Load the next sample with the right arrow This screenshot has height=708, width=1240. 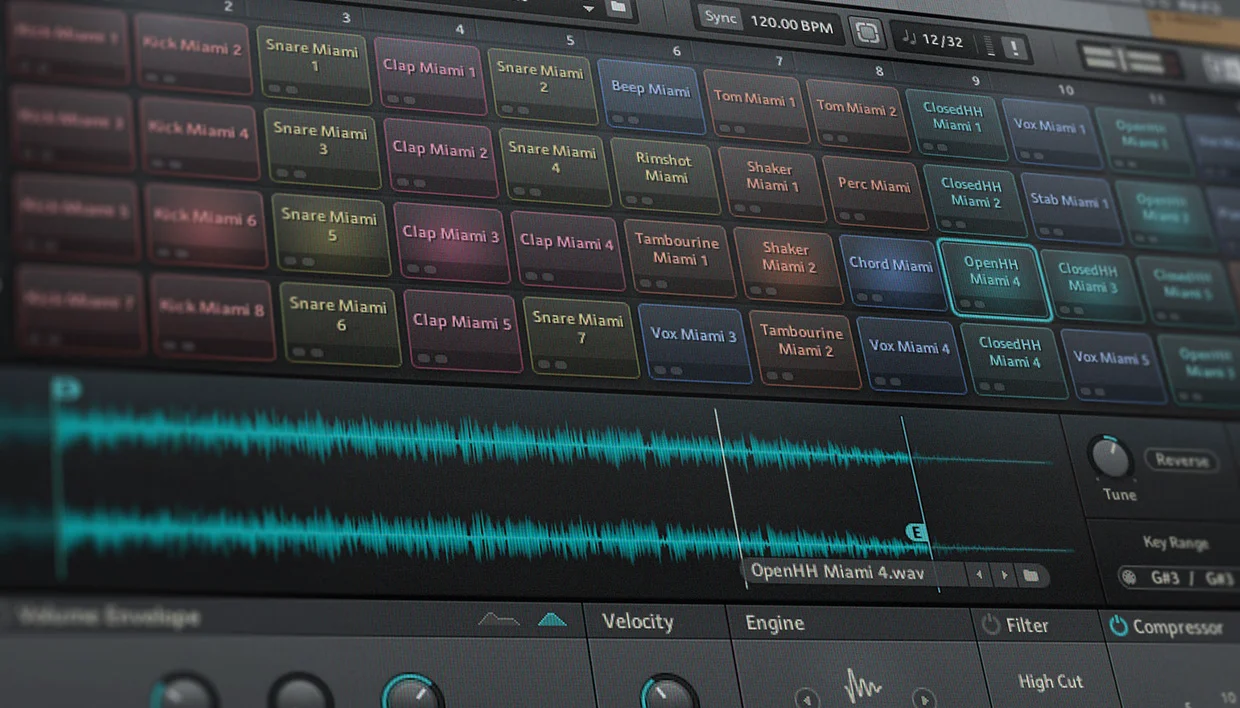click(x=1004, y=575)
